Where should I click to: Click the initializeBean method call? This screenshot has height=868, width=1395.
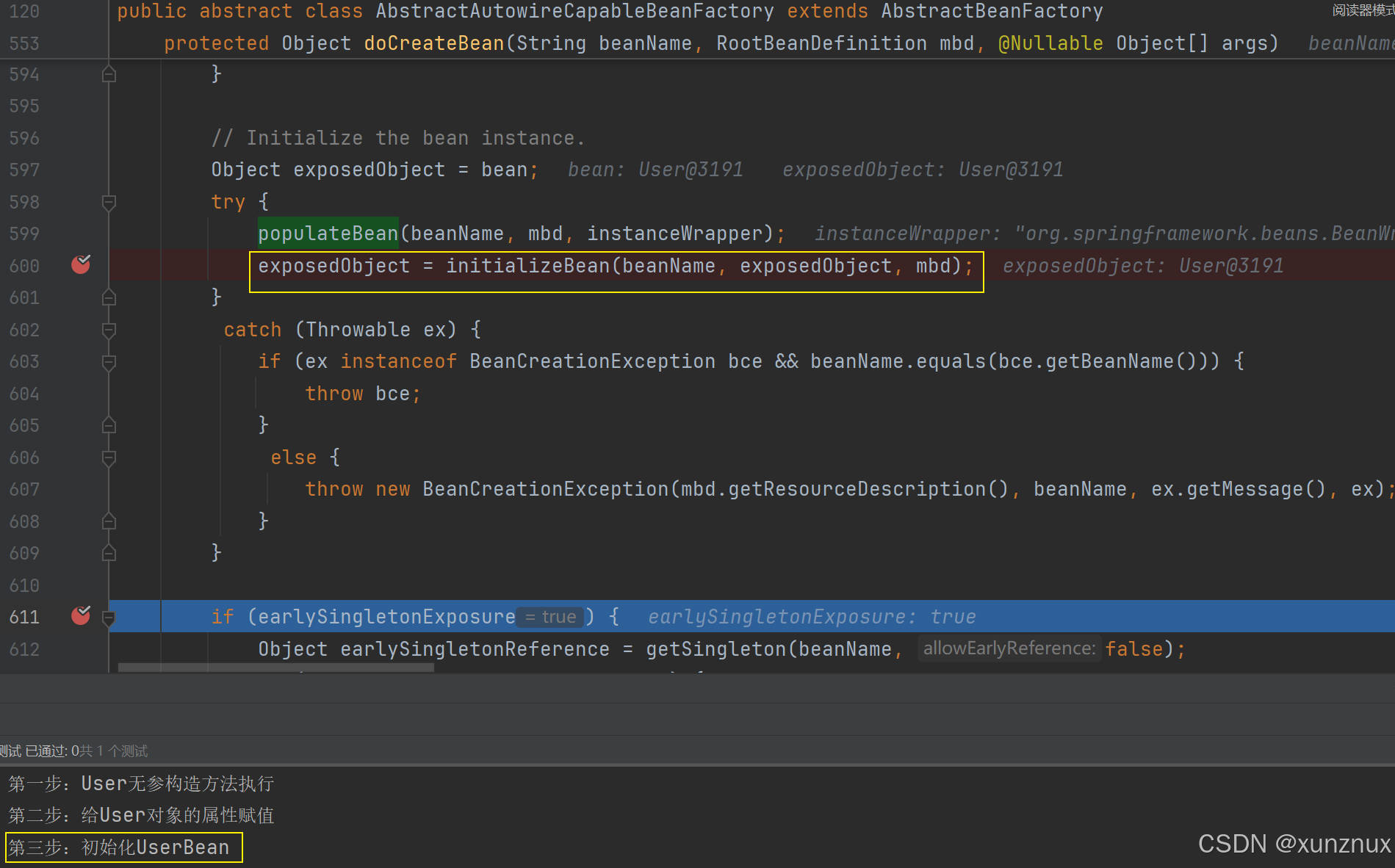click(527, 266)
